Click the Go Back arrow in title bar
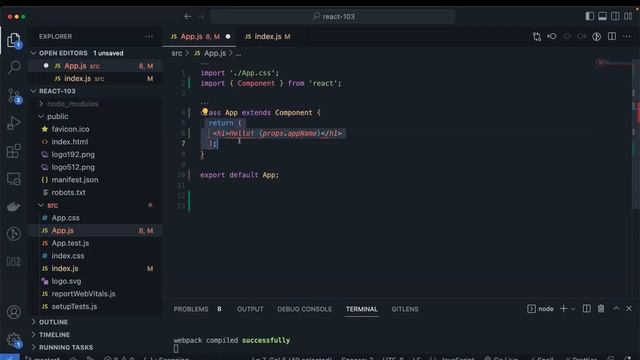The width and height of the screenshot is (640, 360). pos(188,16)
